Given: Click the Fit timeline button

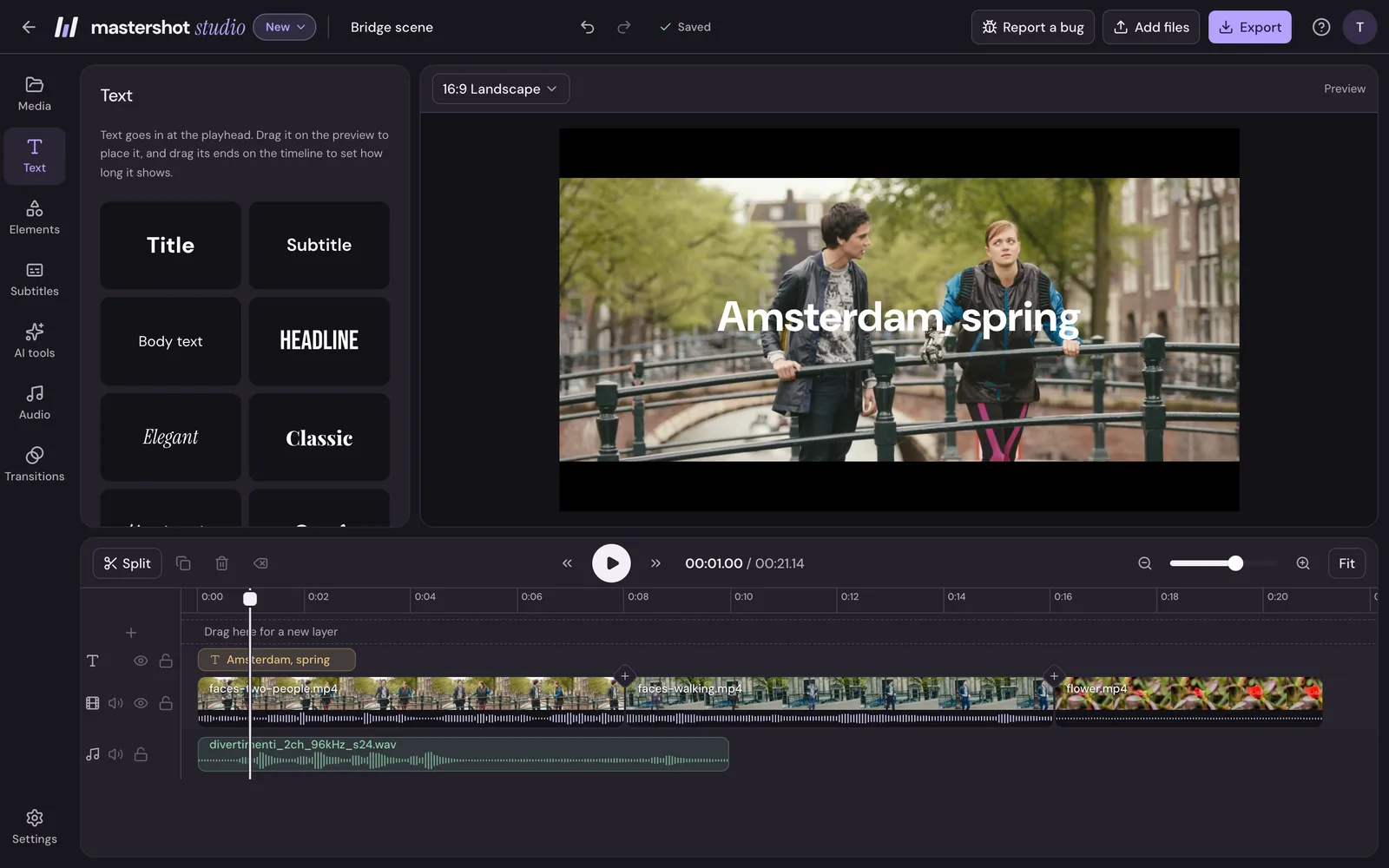Looking at the screenshot, I should coord(1346,563).
